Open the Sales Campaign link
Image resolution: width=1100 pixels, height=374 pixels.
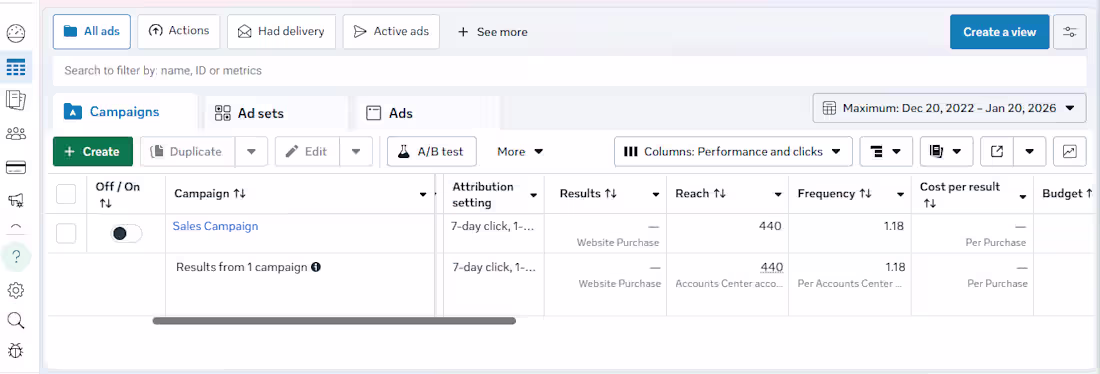tap(215, 226)
